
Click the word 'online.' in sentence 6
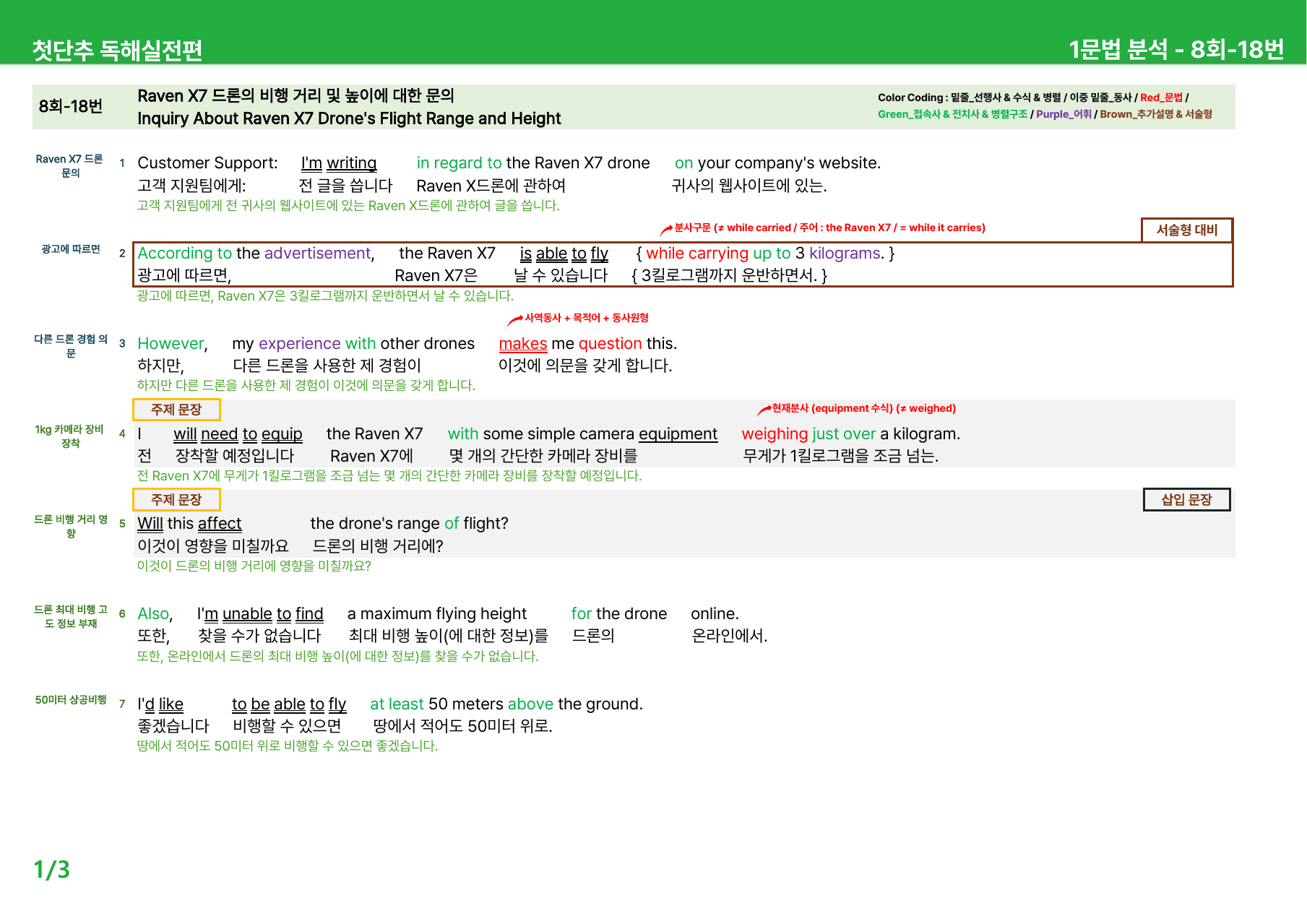(x=715, y=614)
